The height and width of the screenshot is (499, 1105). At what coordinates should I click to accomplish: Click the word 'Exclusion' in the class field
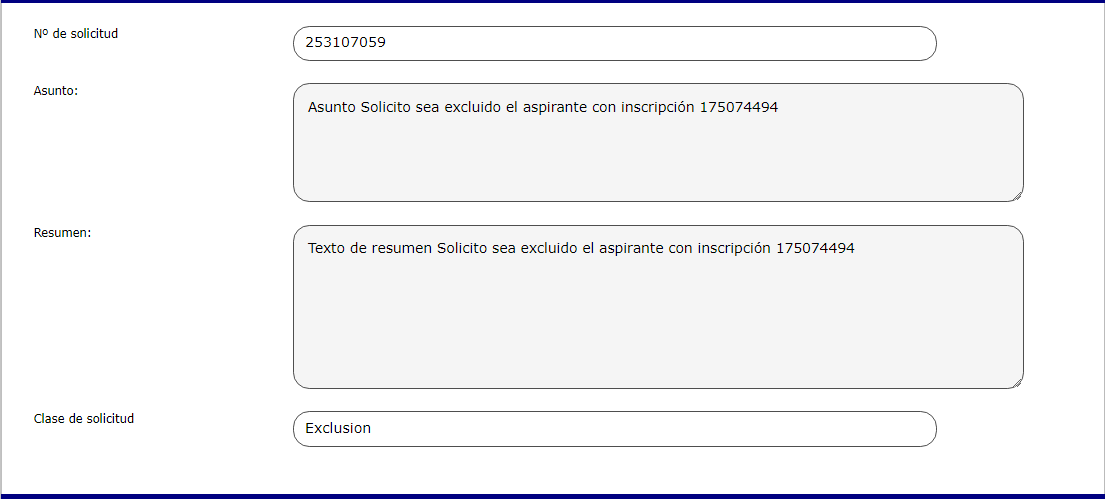coord(338,428)
